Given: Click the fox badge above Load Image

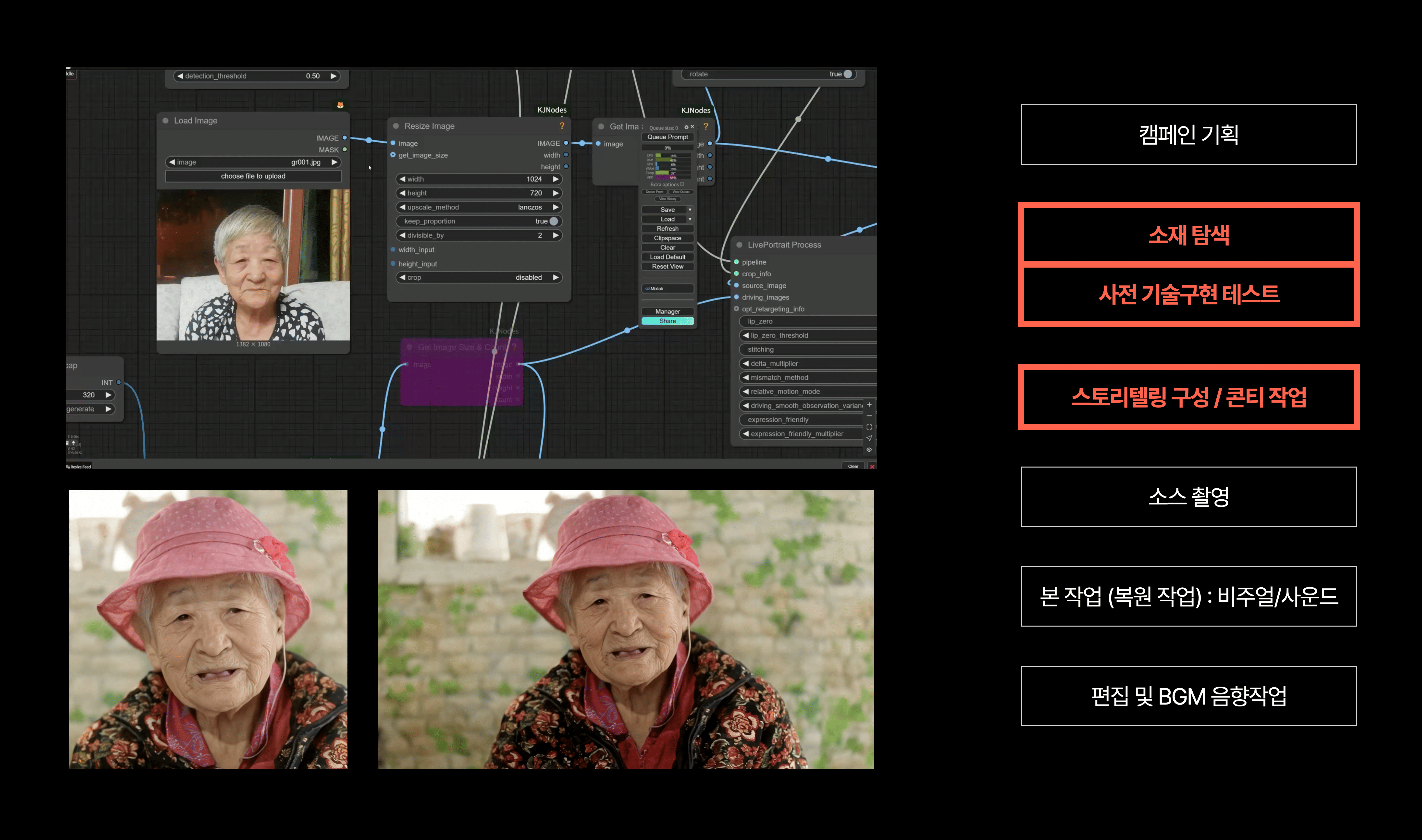Looking at the screenshot, I should (x=340, y=105).
